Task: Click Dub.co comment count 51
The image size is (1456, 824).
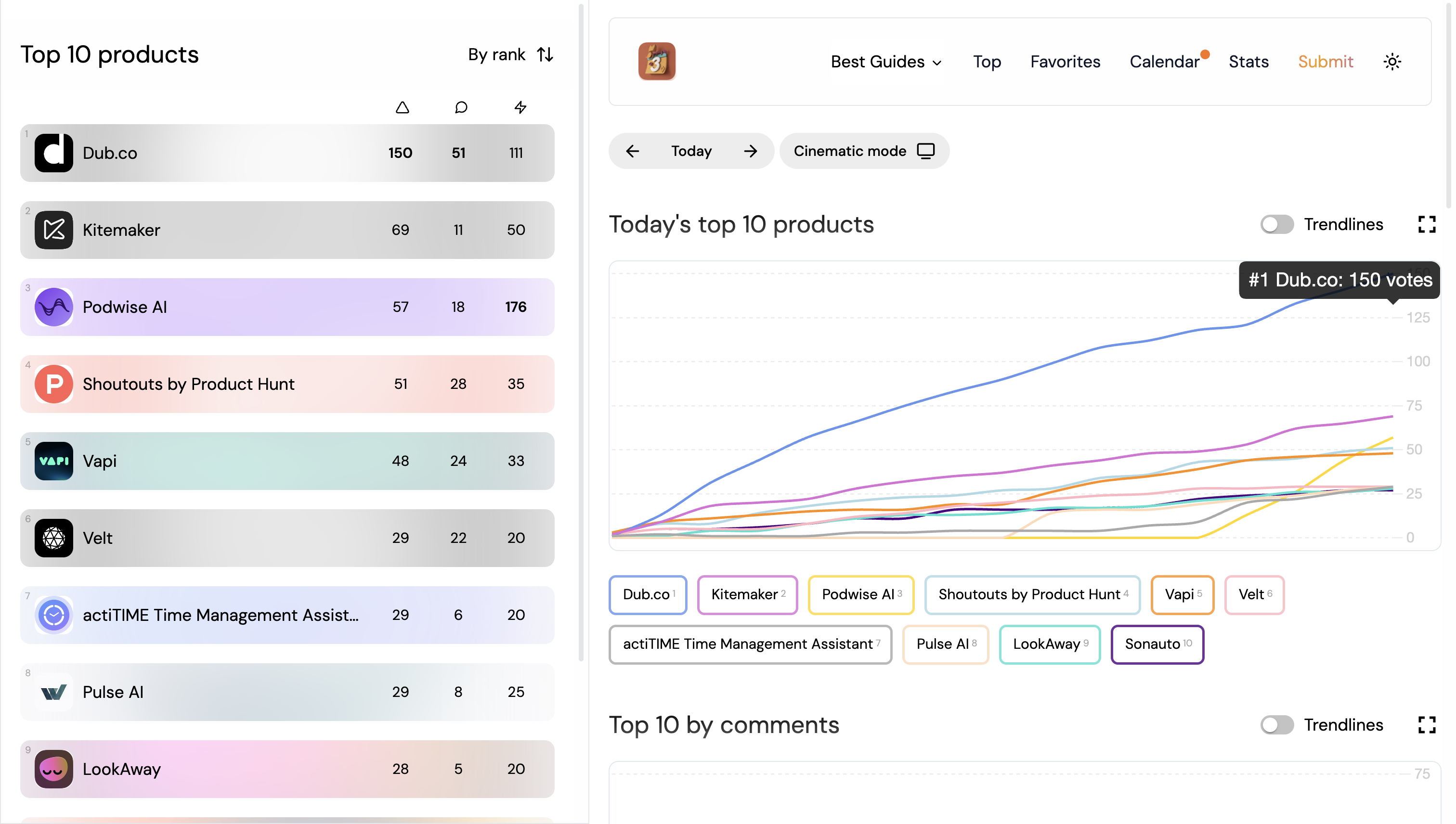Action: pos(458,153)
